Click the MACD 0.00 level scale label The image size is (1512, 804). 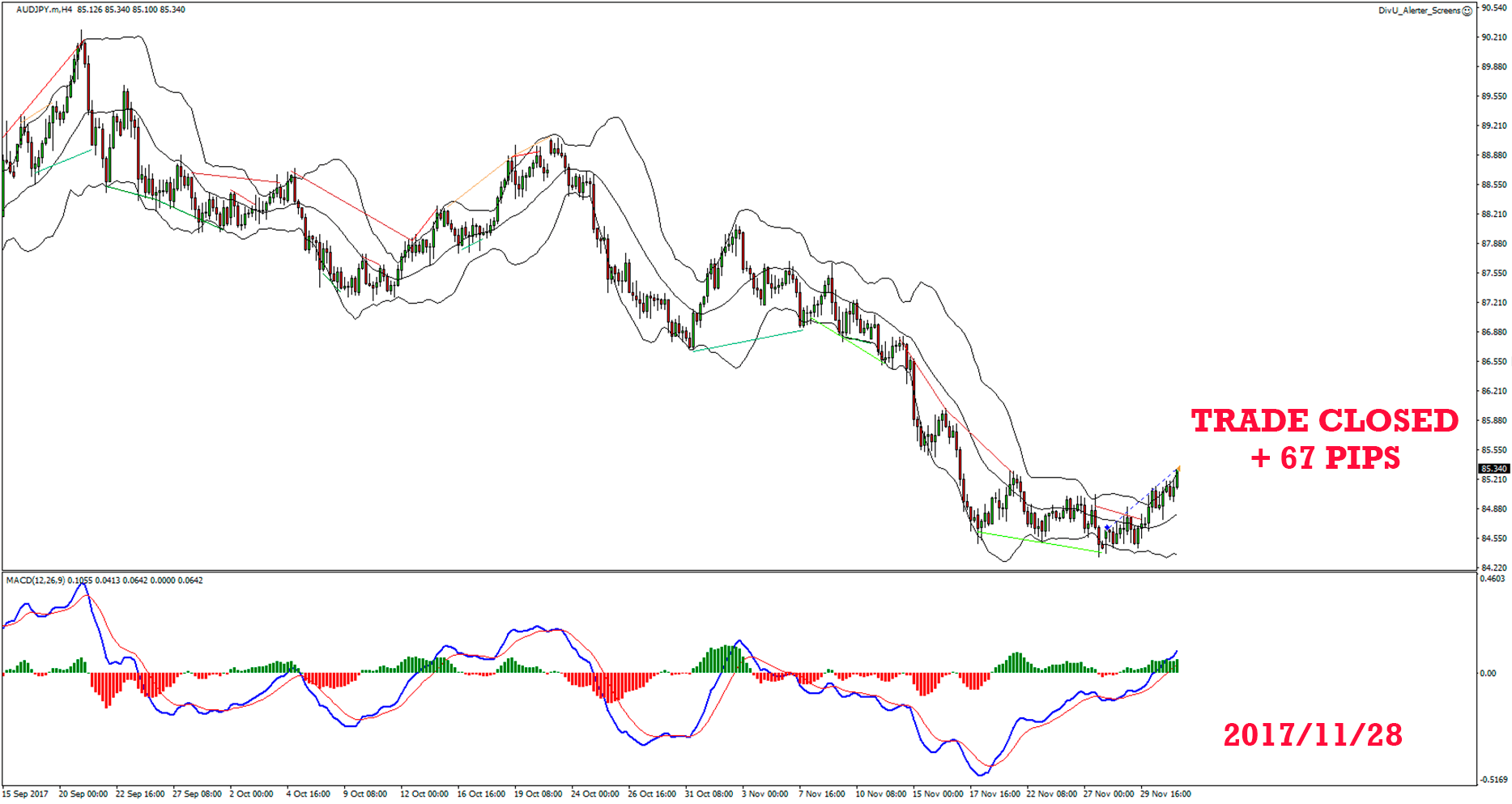coord(1488,674)
